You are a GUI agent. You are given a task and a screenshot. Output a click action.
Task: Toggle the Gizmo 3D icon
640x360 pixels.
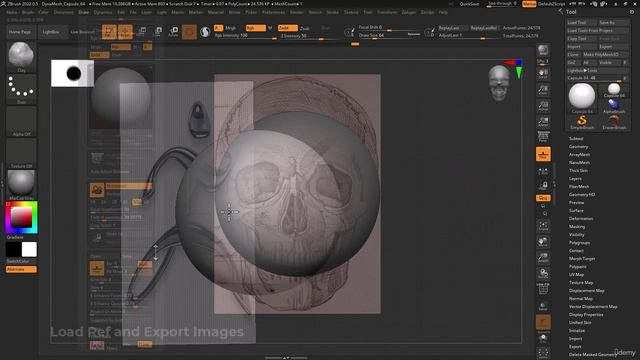tap(189, 32)
